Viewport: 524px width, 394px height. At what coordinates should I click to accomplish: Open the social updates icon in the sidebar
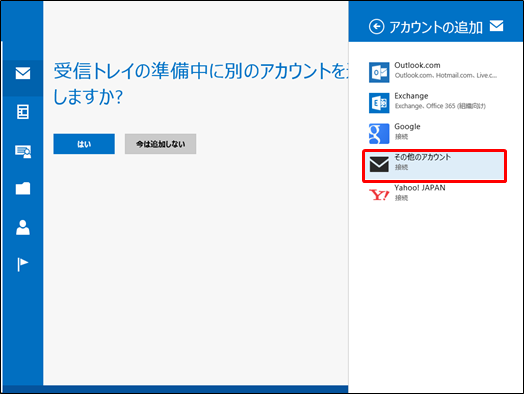(x=23, y=151)
